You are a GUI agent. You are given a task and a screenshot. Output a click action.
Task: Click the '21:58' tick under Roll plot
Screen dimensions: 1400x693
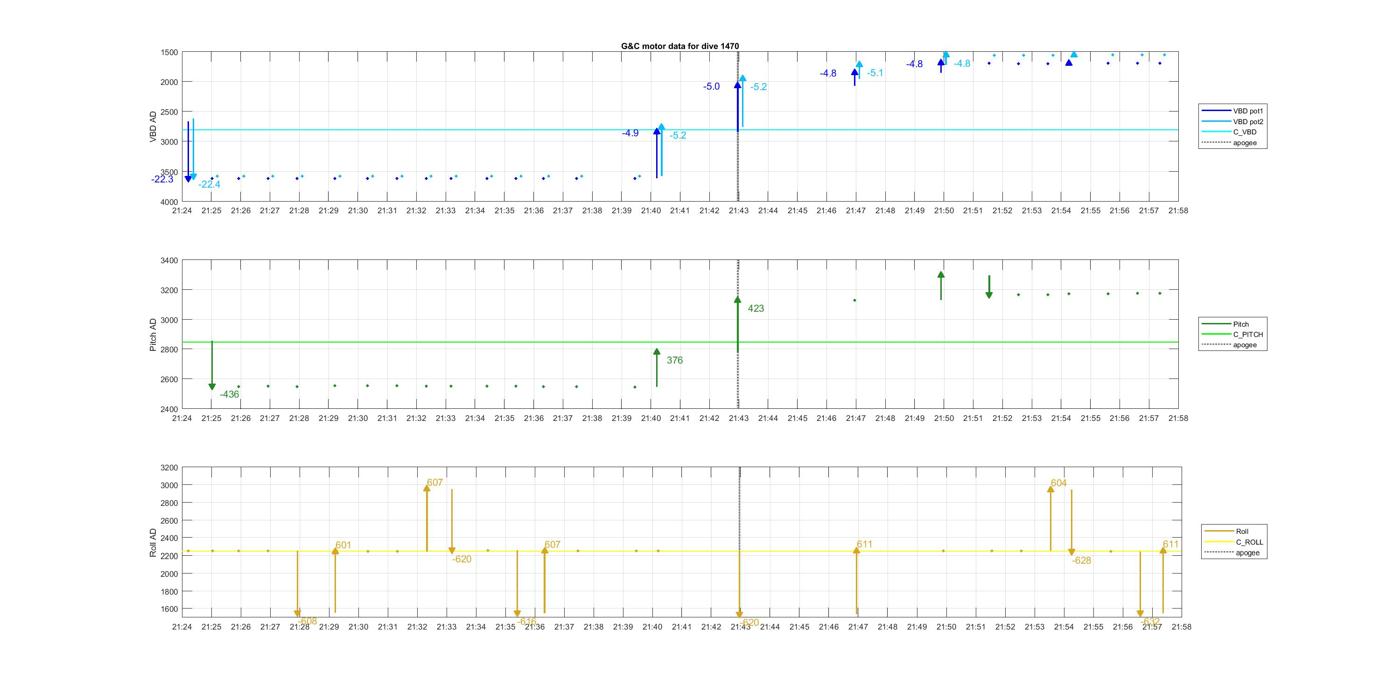tap(1180, 627)
